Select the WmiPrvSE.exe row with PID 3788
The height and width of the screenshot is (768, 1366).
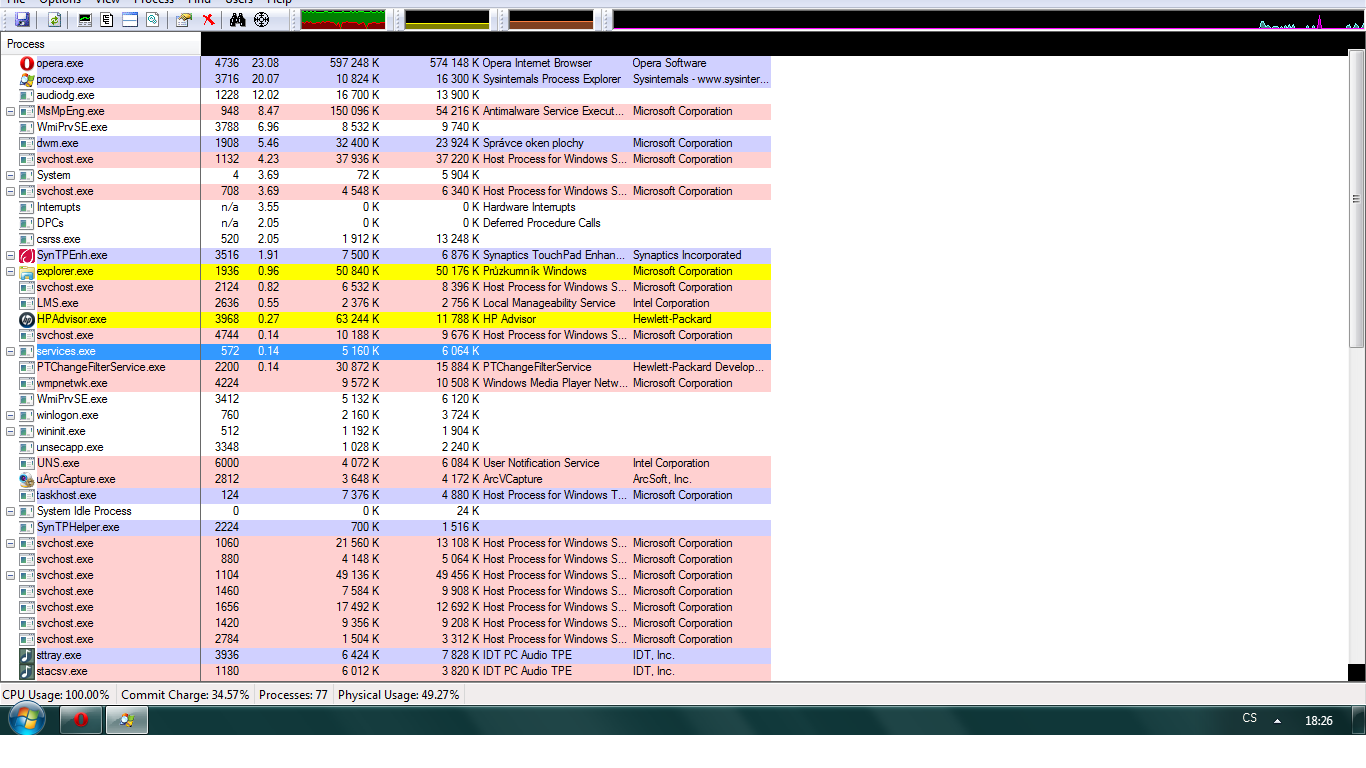[386, 127]
